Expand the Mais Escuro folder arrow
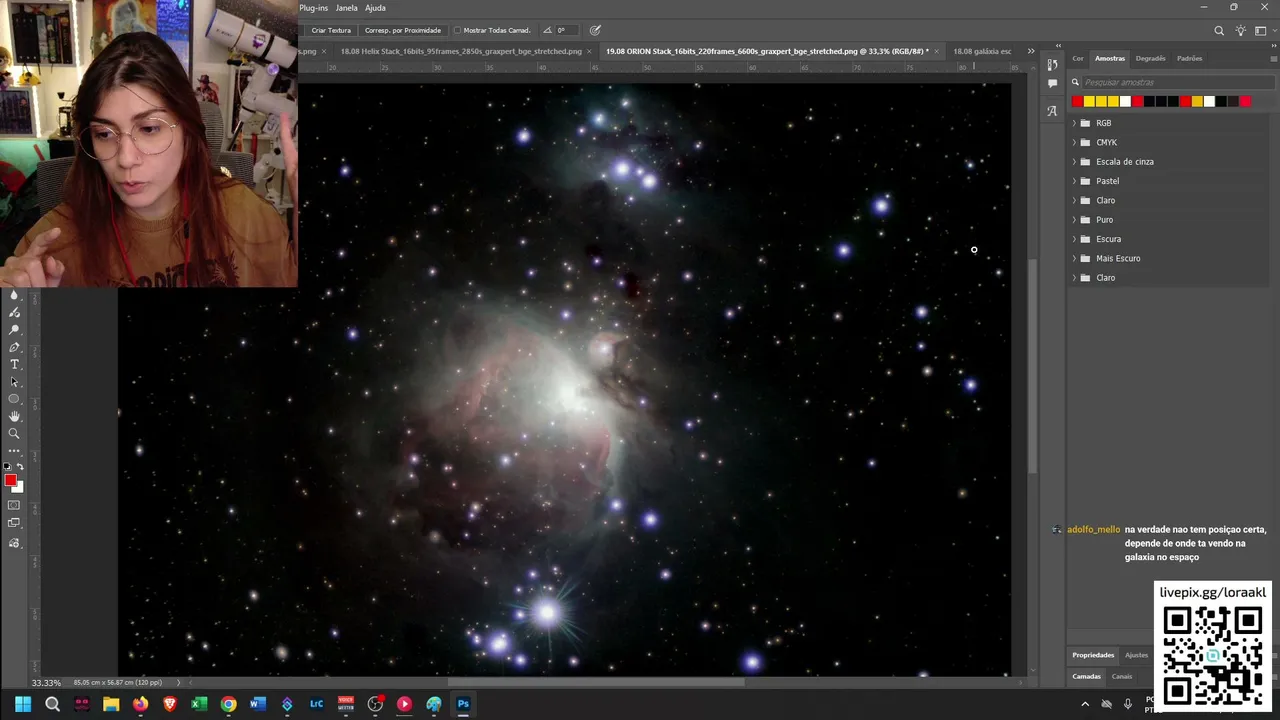 point(1074,258)
